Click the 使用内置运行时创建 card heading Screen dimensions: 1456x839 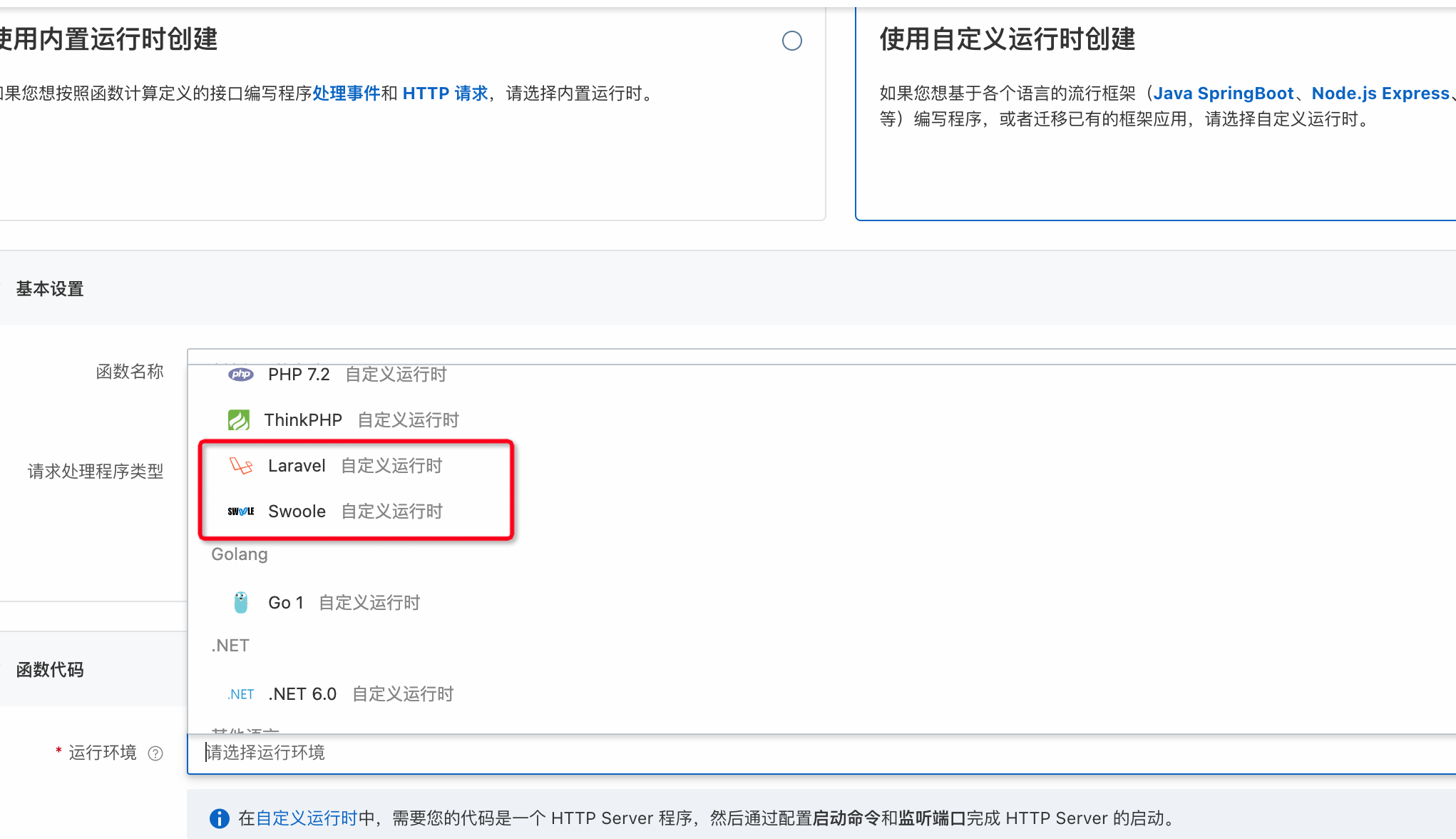(x=108, y=39)
